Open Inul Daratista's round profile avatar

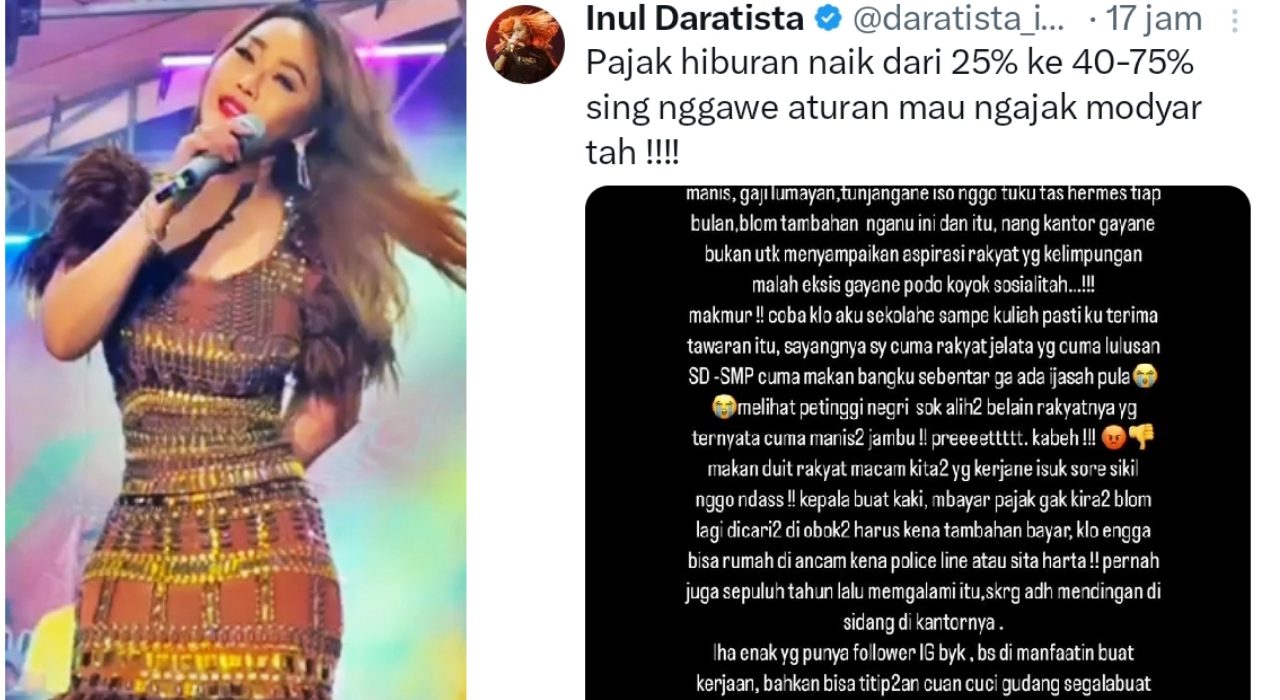coord(524,43)
